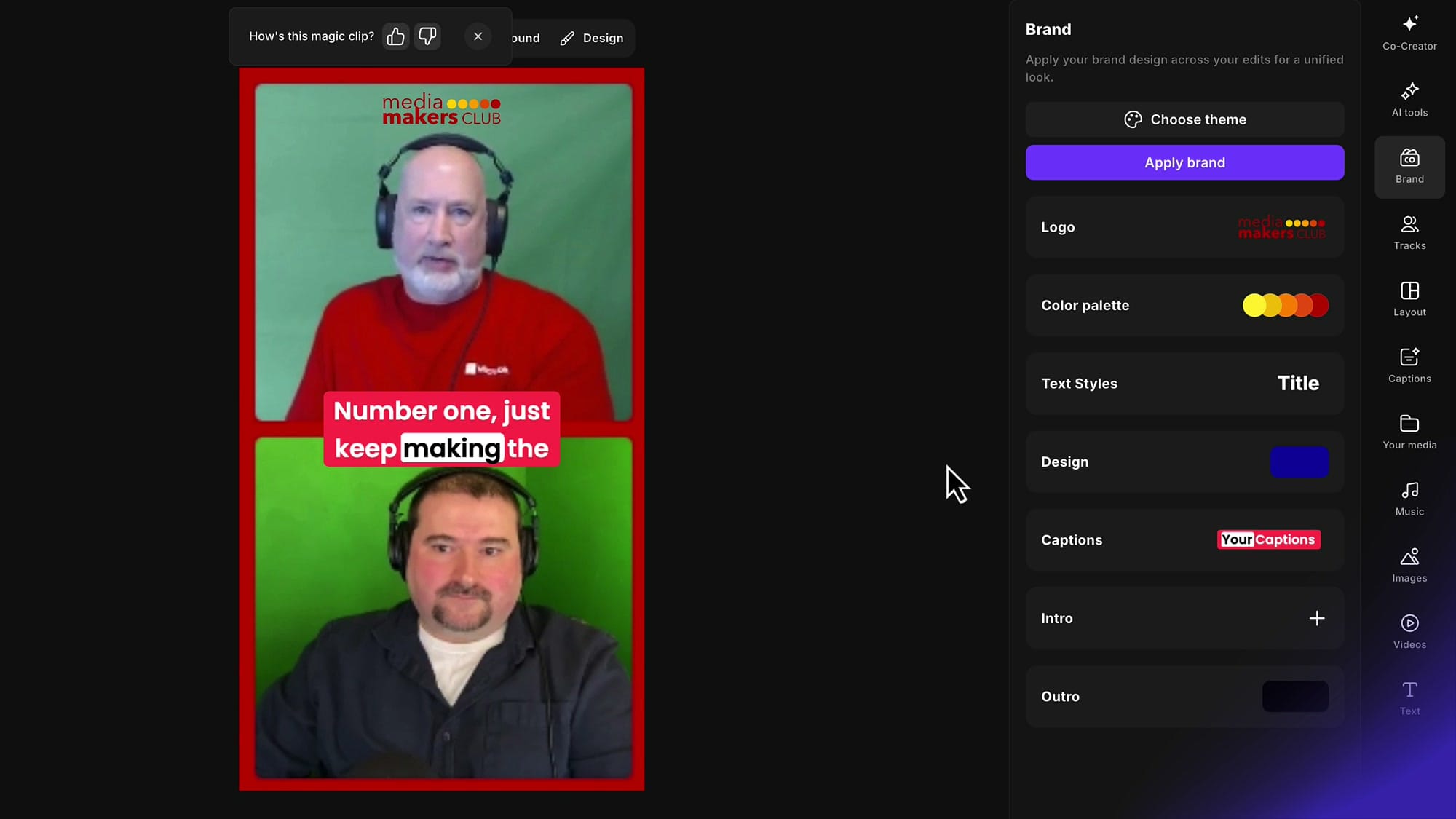The image size is (1456, 819).
Task: Open the Captions panel from the sidebar
Action: point(1409,365)
